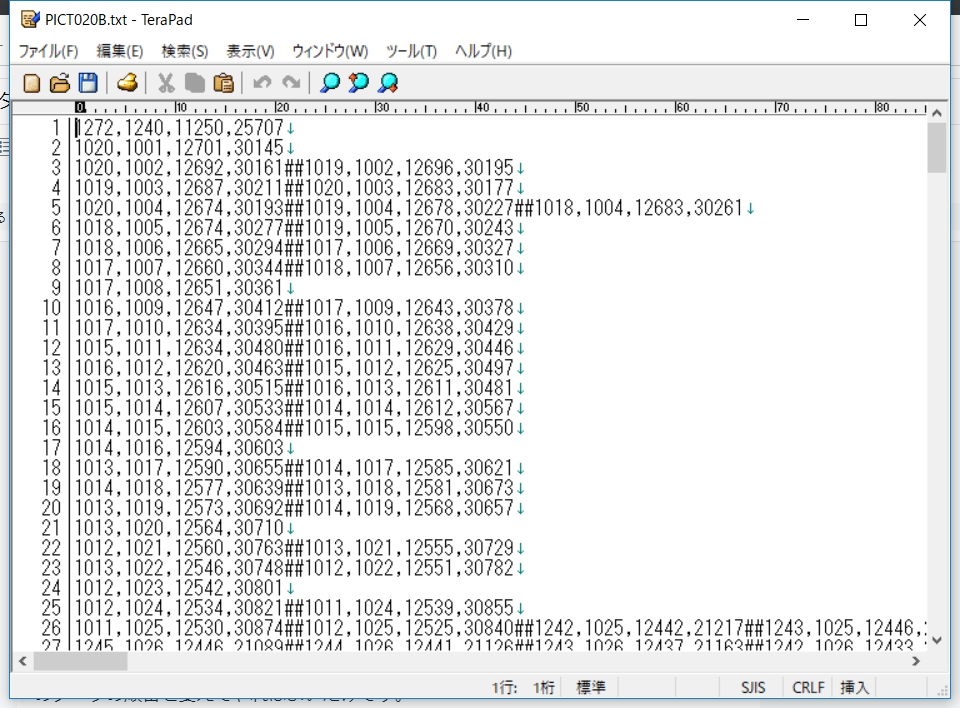Viewport: 960px width, 708px height.
Task: Click the horizontal scrollbar thumb
Action: click(80, 661)
